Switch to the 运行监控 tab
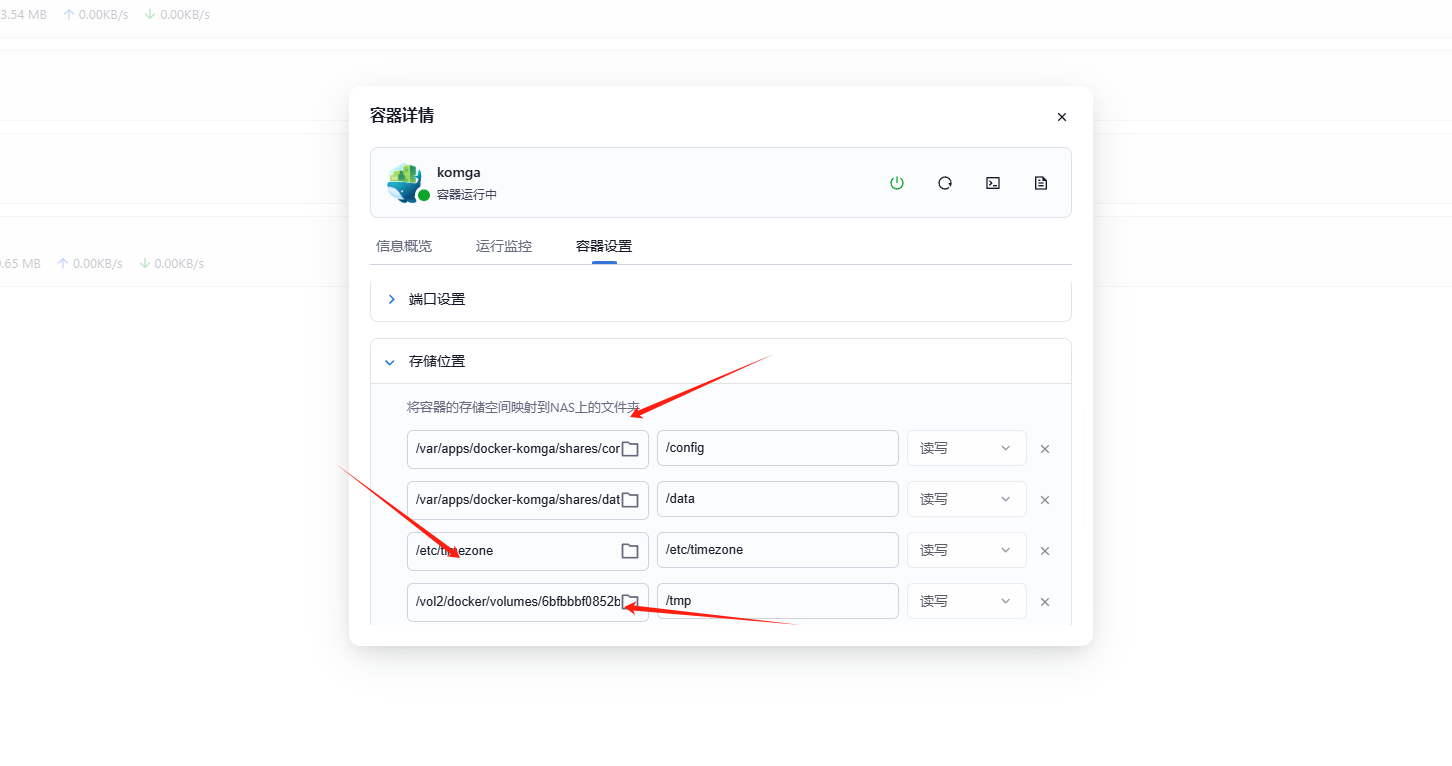1452x766 pixels. pyautogui.click(x=504, y=246)
